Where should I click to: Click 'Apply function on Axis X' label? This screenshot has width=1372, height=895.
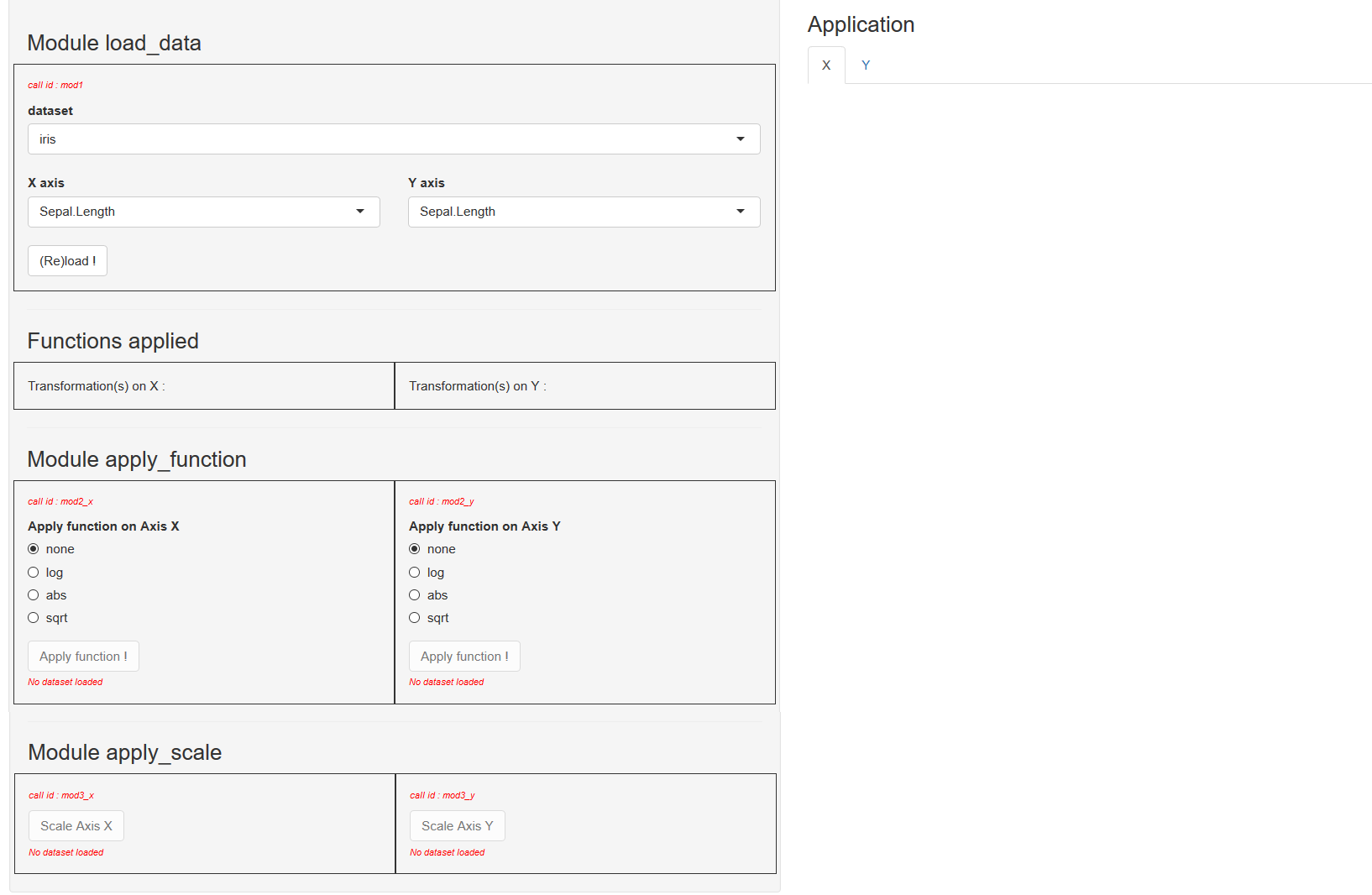click(x=103, y=526)
